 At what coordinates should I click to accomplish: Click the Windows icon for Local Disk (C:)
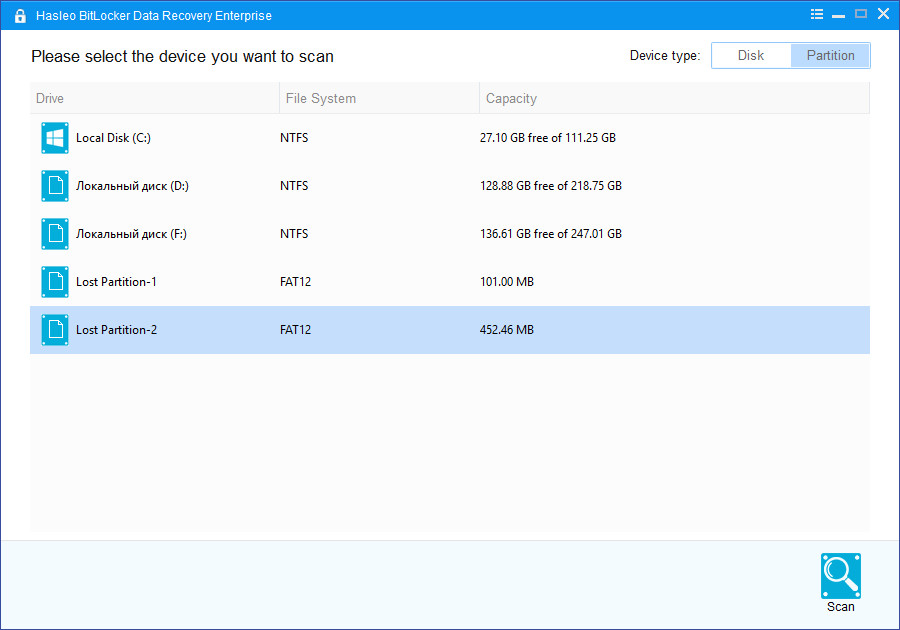[55, 138]
